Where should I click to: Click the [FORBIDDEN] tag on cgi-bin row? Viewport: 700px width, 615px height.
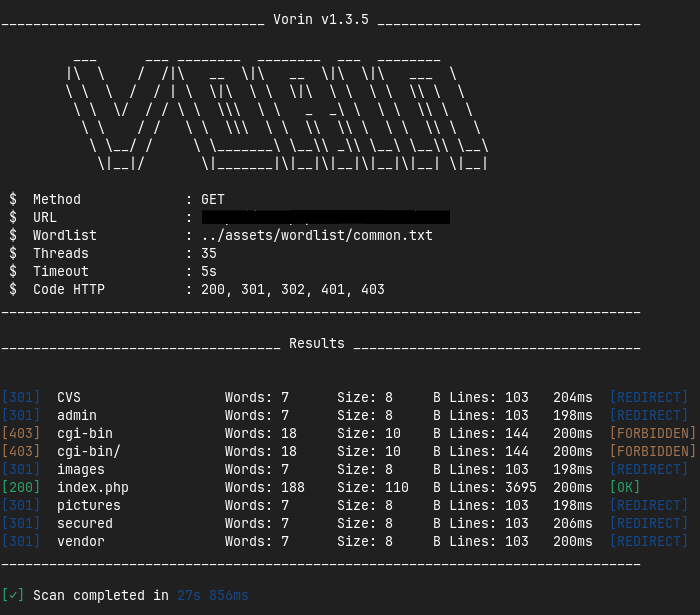653,433
